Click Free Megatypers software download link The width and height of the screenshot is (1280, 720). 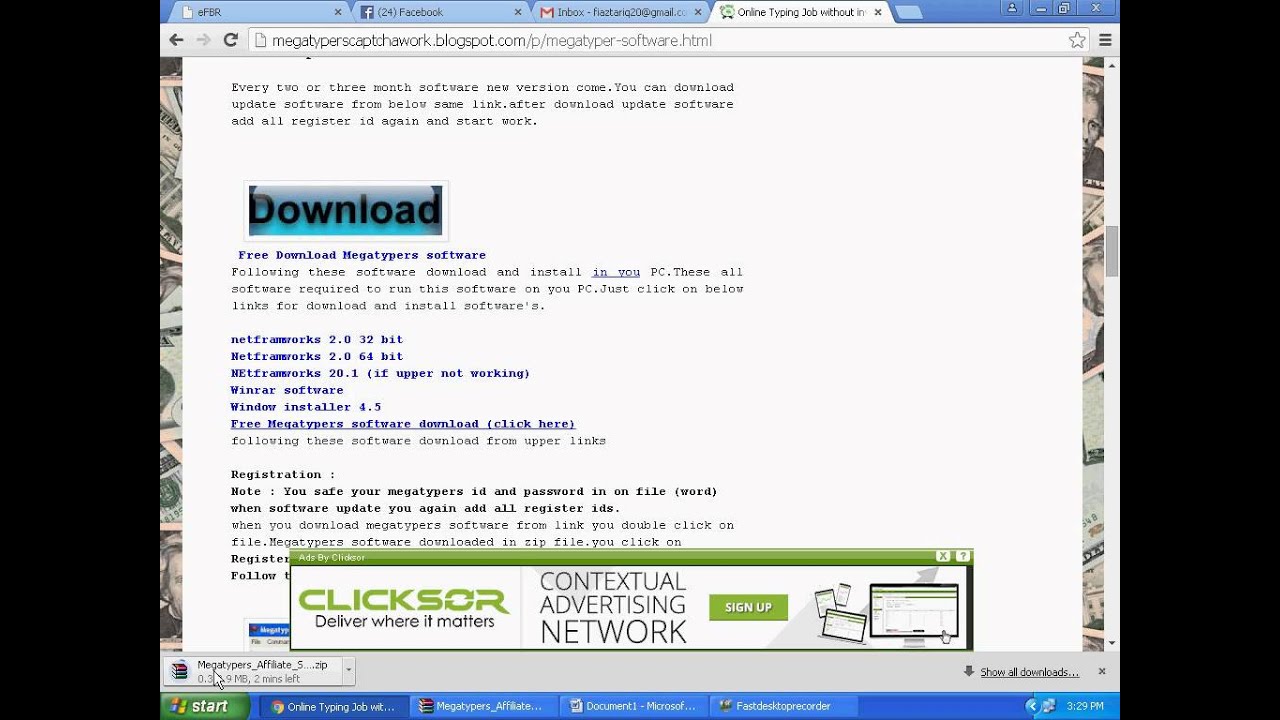[403, 424]
